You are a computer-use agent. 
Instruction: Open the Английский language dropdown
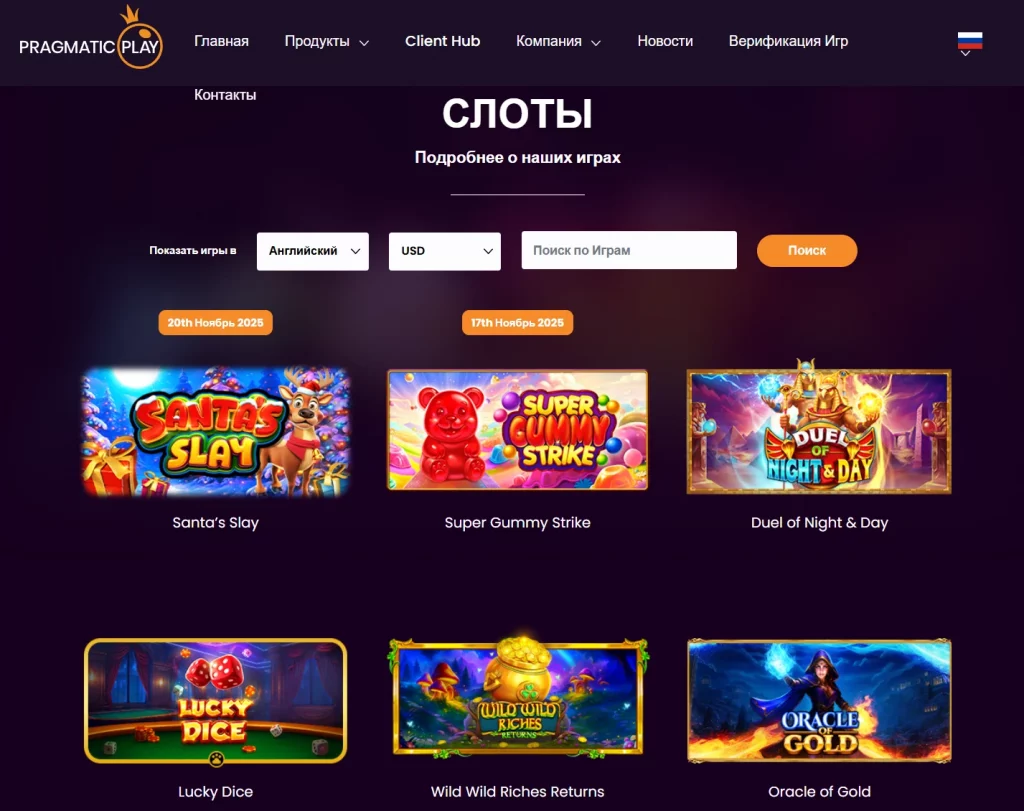313,251
